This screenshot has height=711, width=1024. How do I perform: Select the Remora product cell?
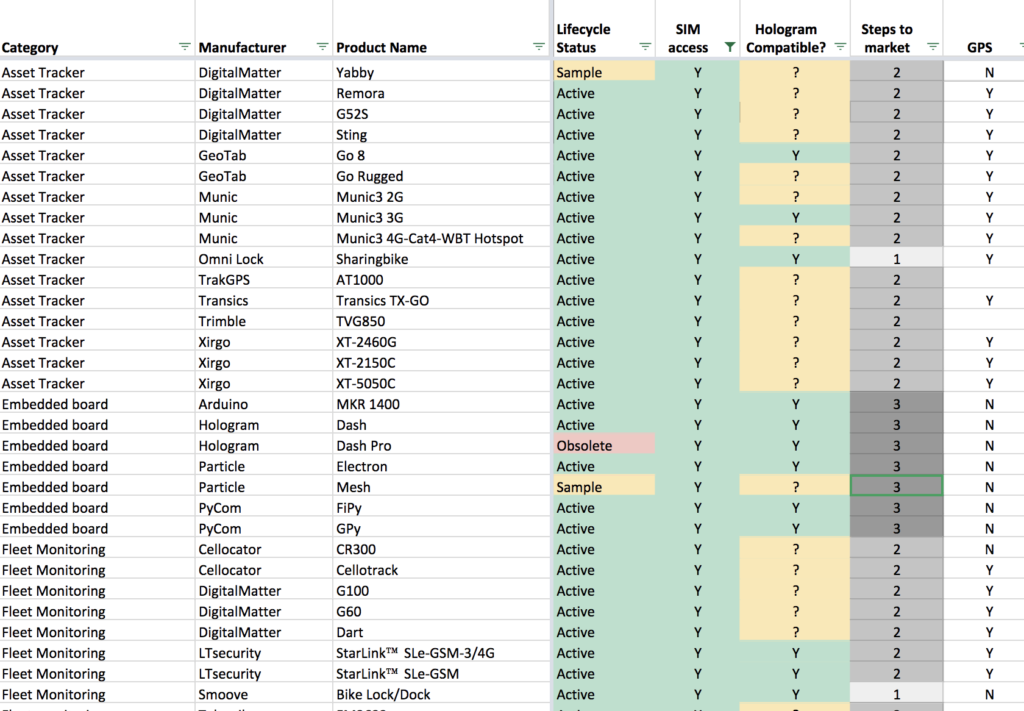point(441,93)
